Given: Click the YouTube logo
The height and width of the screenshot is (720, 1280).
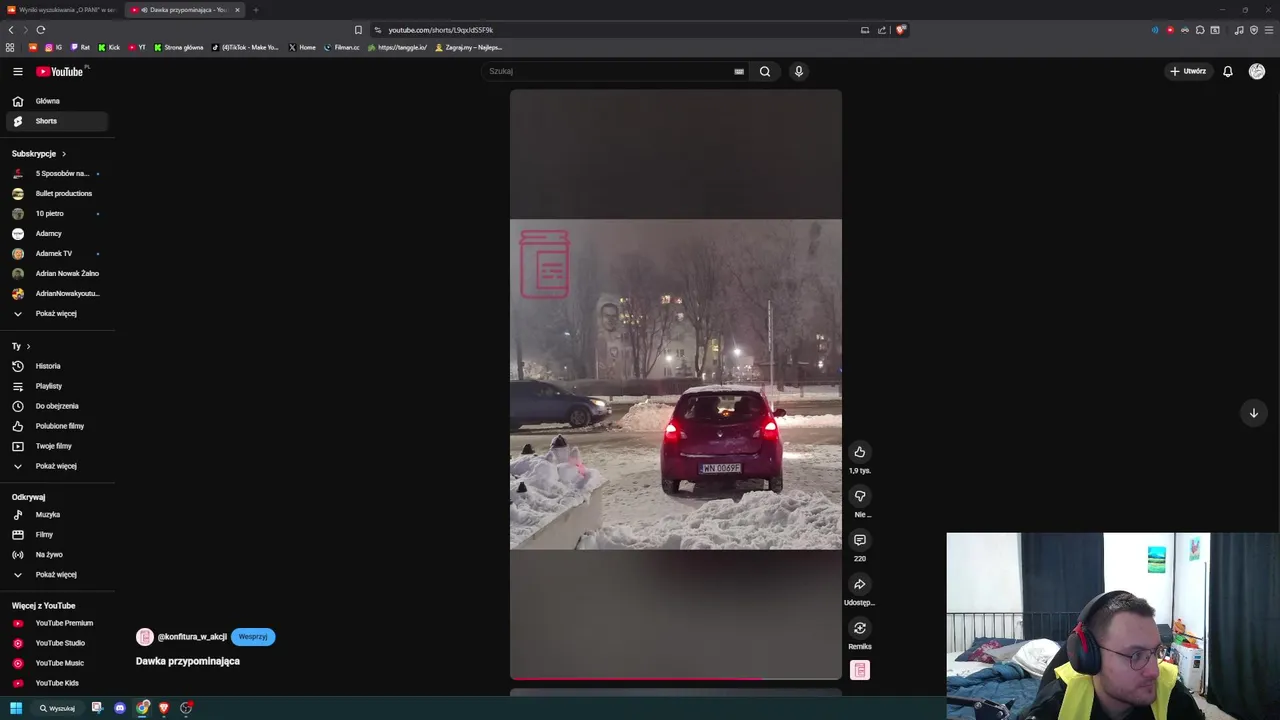Looking at the screenshot, I should [62, 71].
